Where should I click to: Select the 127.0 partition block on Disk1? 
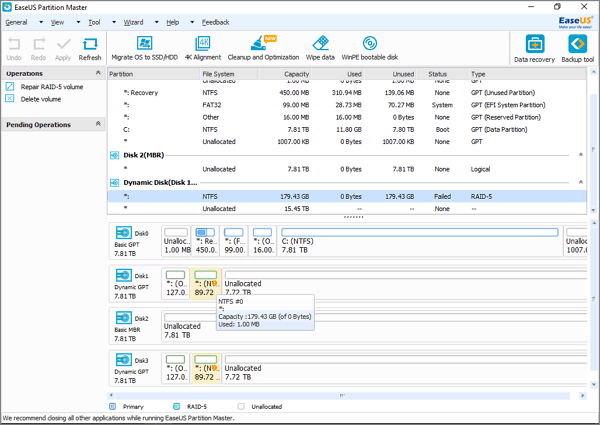click(176, 283)
